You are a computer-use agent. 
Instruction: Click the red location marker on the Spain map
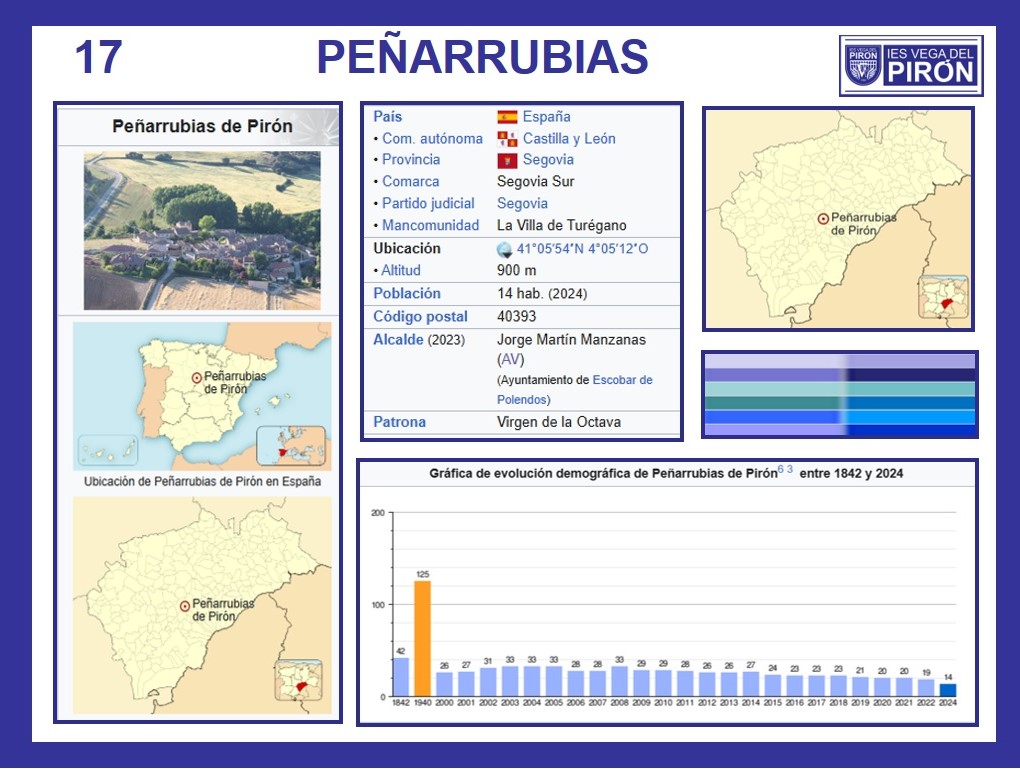click(196, 378)
